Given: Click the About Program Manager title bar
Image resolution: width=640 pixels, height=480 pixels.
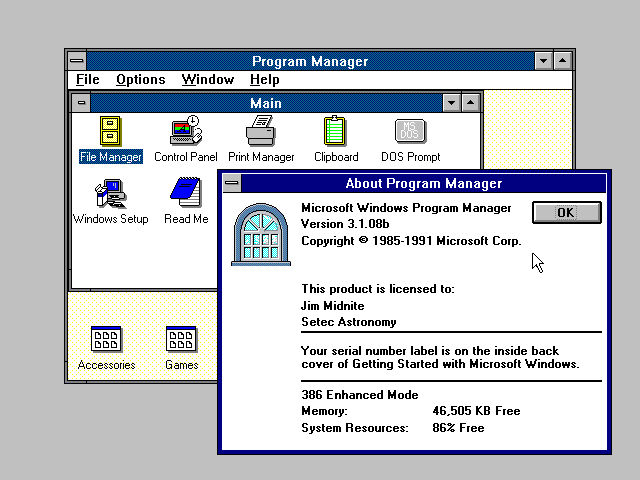Looking at the screenshot, I should pos(423,183).
